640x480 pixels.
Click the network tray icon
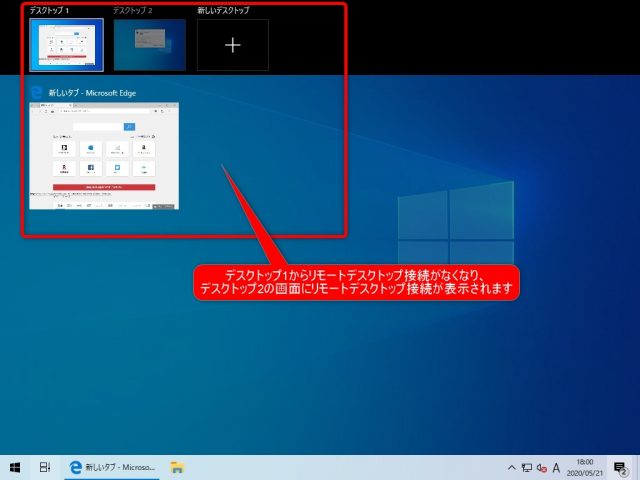point(527,468)
